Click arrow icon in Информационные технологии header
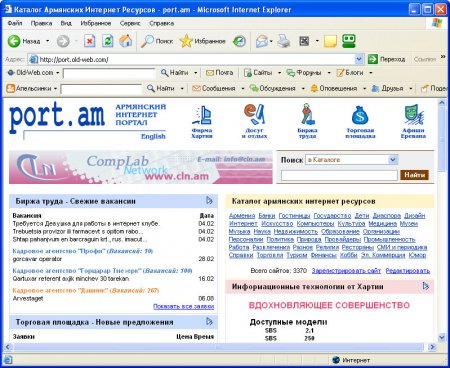 point(425,286)
